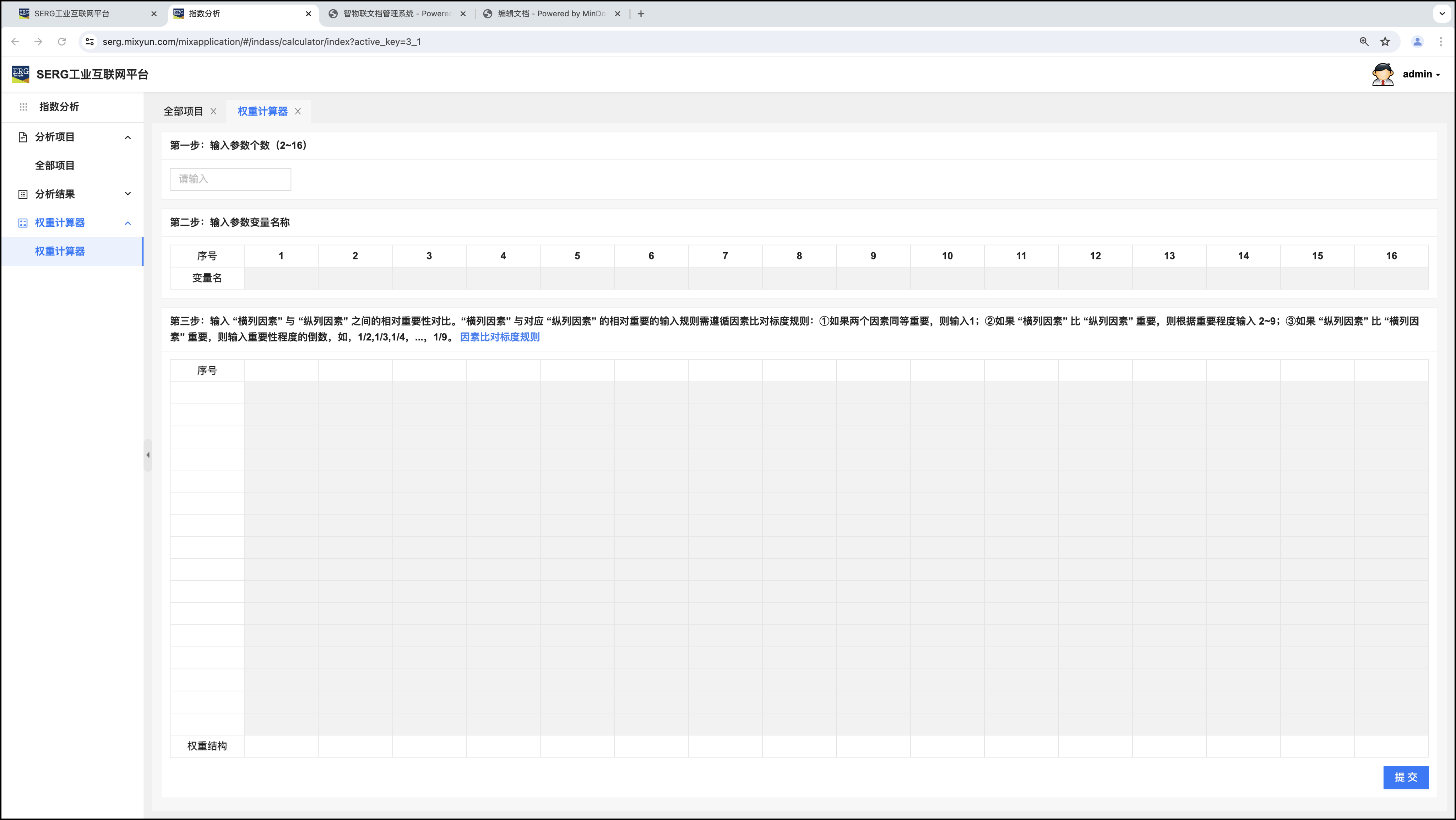Click the admin avatar icon
Image resolution: width=1456 pixels, height=820 pixels.
1382,74
